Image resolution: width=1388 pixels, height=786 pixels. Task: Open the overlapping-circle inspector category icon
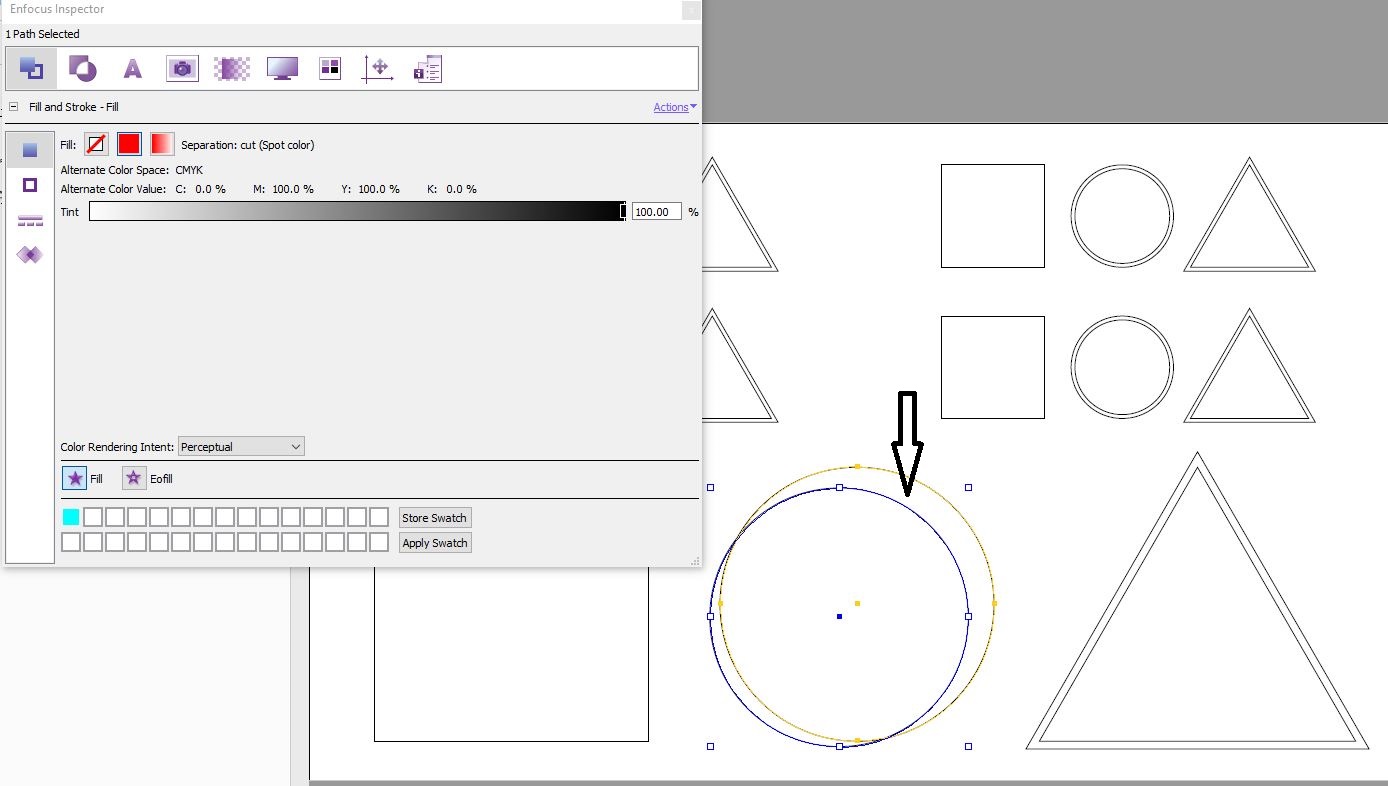pyautogui.click(x=82, y=68)
